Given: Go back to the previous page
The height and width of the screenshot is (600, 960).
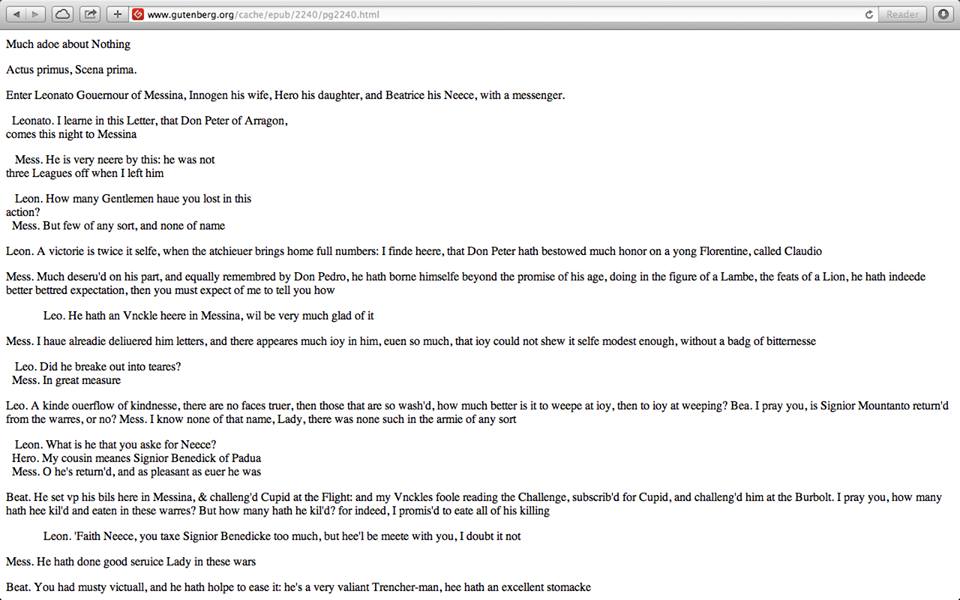Looking at the screenshot, I should [x=17, y=14].
